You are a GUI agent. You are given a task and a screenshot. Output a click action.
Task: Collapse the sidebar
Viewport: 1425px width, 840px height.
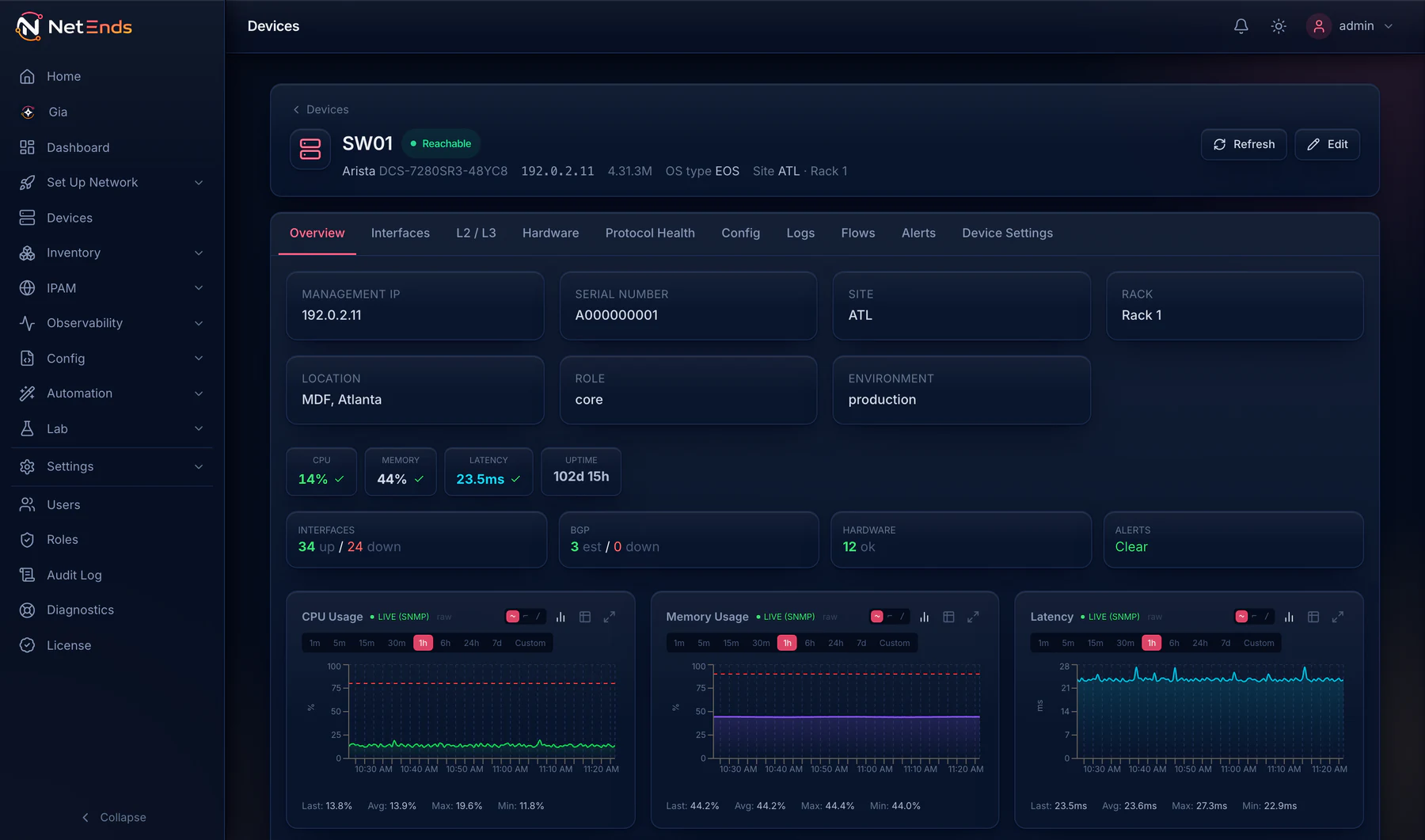pyautogui.click(x=113, y=817)
